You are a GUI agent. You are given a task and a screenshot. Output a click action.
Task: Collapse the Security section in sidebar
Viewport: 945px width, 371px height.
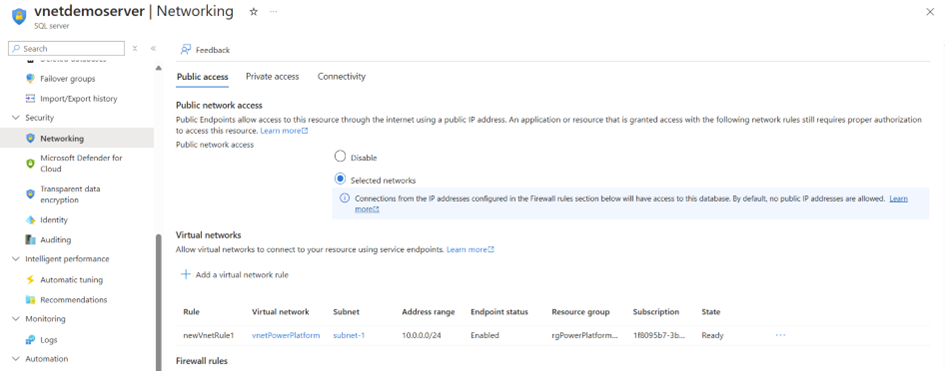tap(15, 118)
